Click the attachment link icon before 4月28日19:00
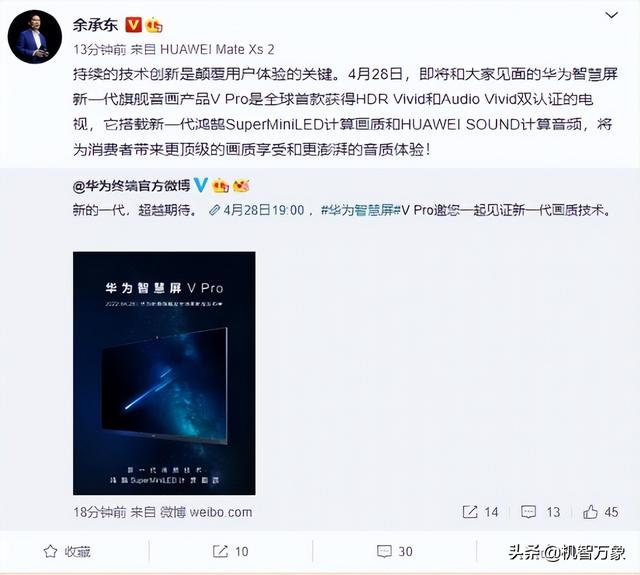 coord(214,210)
